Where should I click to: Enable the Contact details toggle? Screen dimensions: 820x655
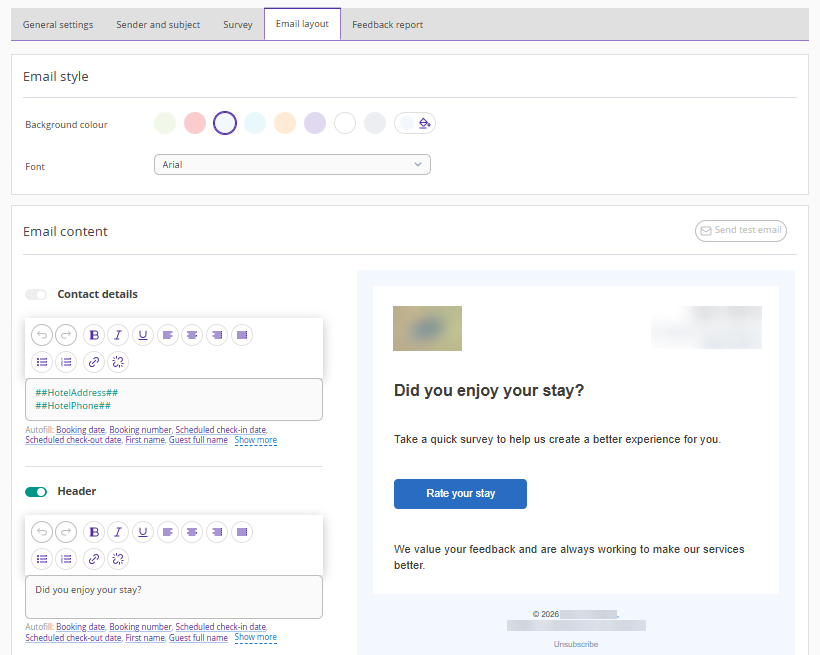(36, 295)
